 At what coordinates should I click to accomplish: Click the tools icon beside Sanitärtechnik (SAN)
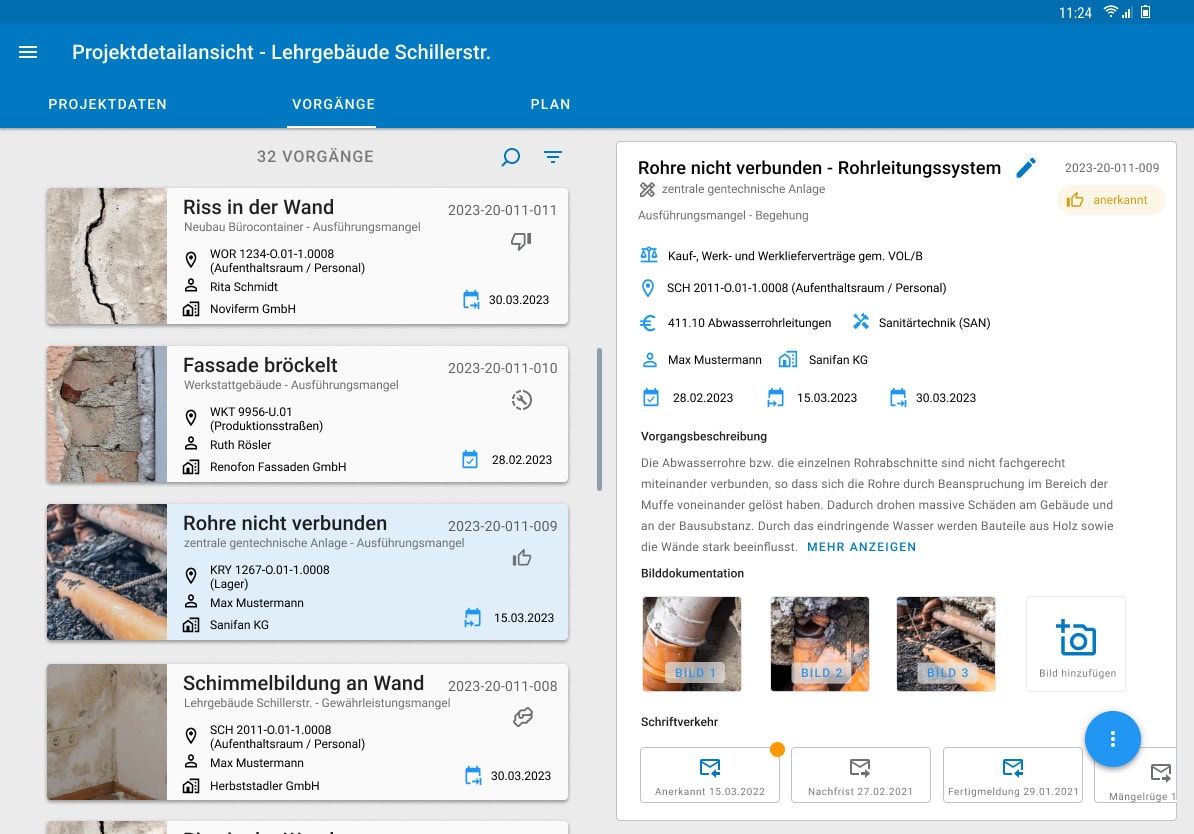point(860,322)
